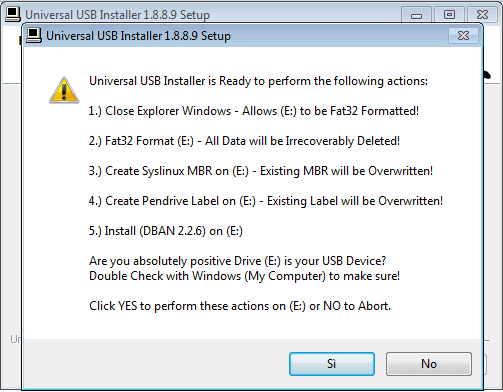Click the dialog's title bar text

[x=138, y=36]
